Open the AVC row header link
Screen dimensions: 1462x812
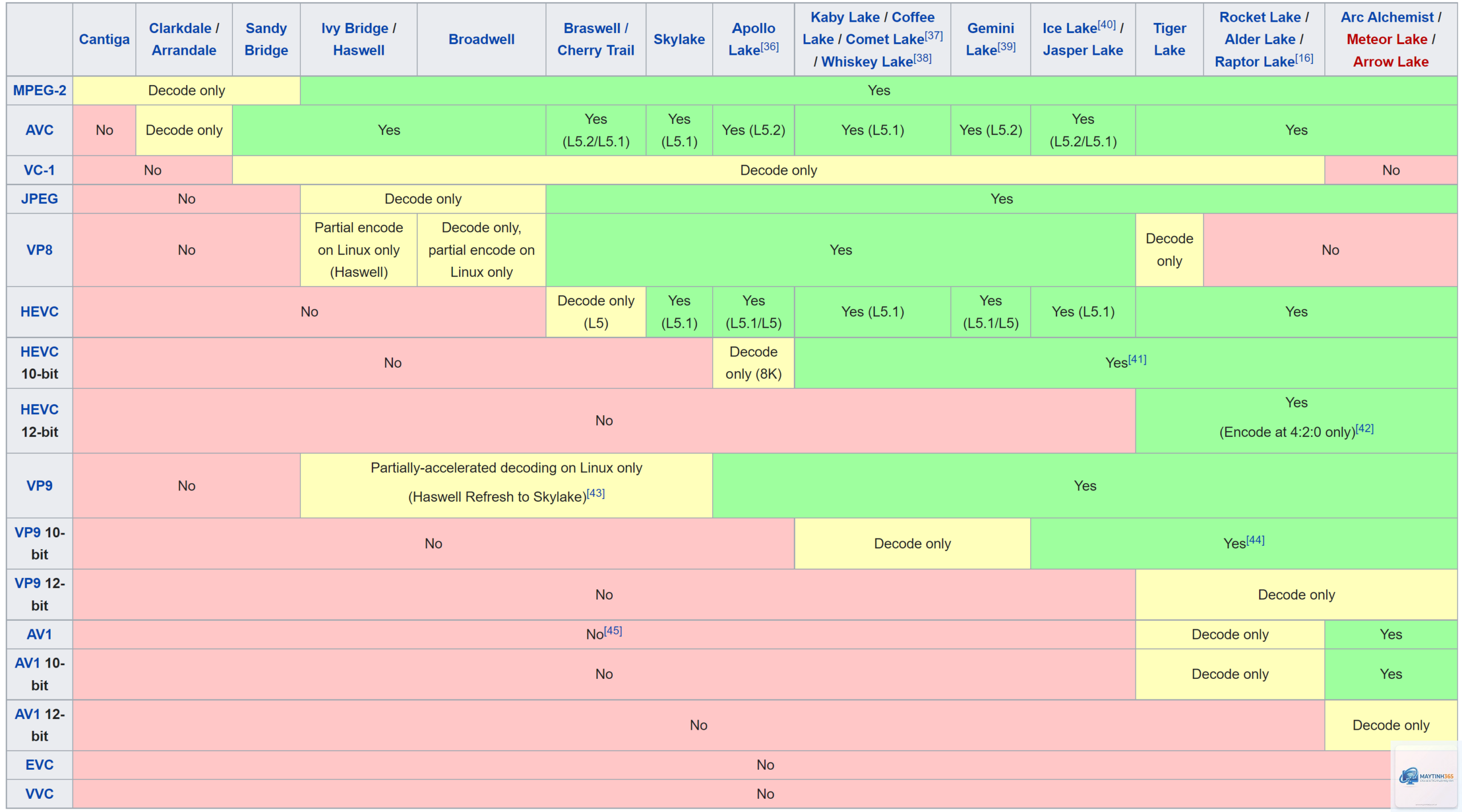click(39, 130)
